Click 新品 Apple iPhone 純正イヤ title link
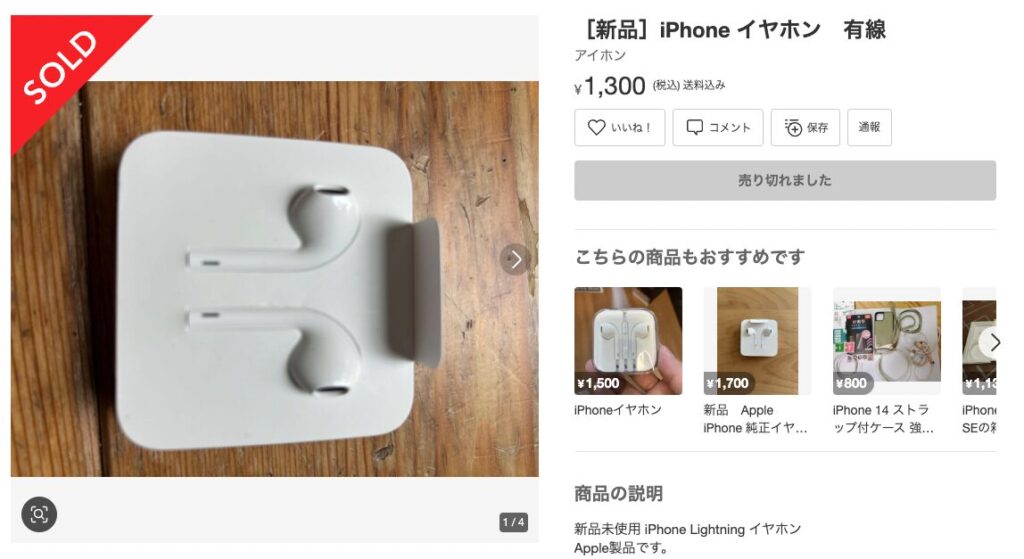 coord(755,419)
